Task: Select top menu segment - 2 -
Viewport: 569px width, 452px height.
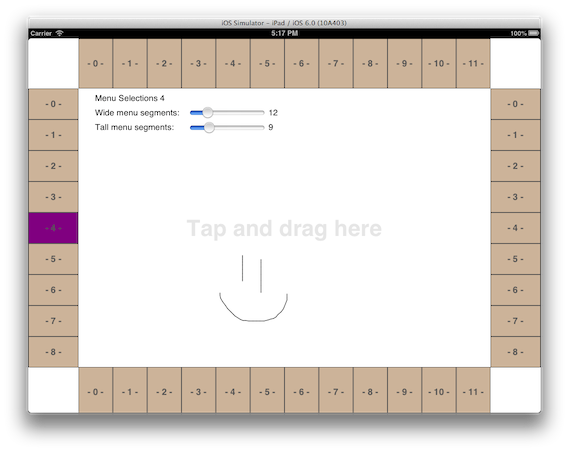Action: 164,63
